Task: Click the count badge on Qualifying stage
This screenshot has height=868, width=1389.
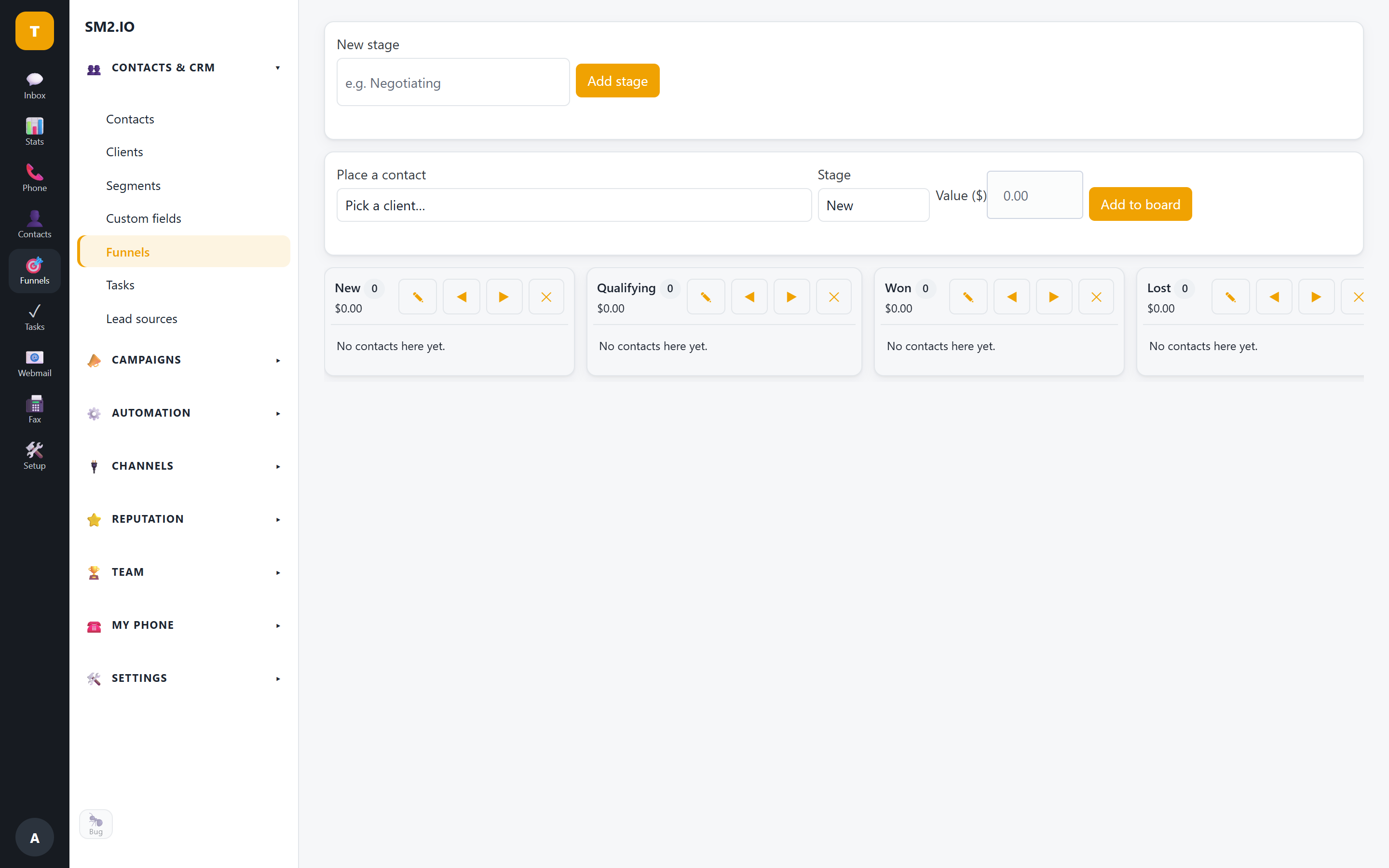Action: [x=669, y=289]
